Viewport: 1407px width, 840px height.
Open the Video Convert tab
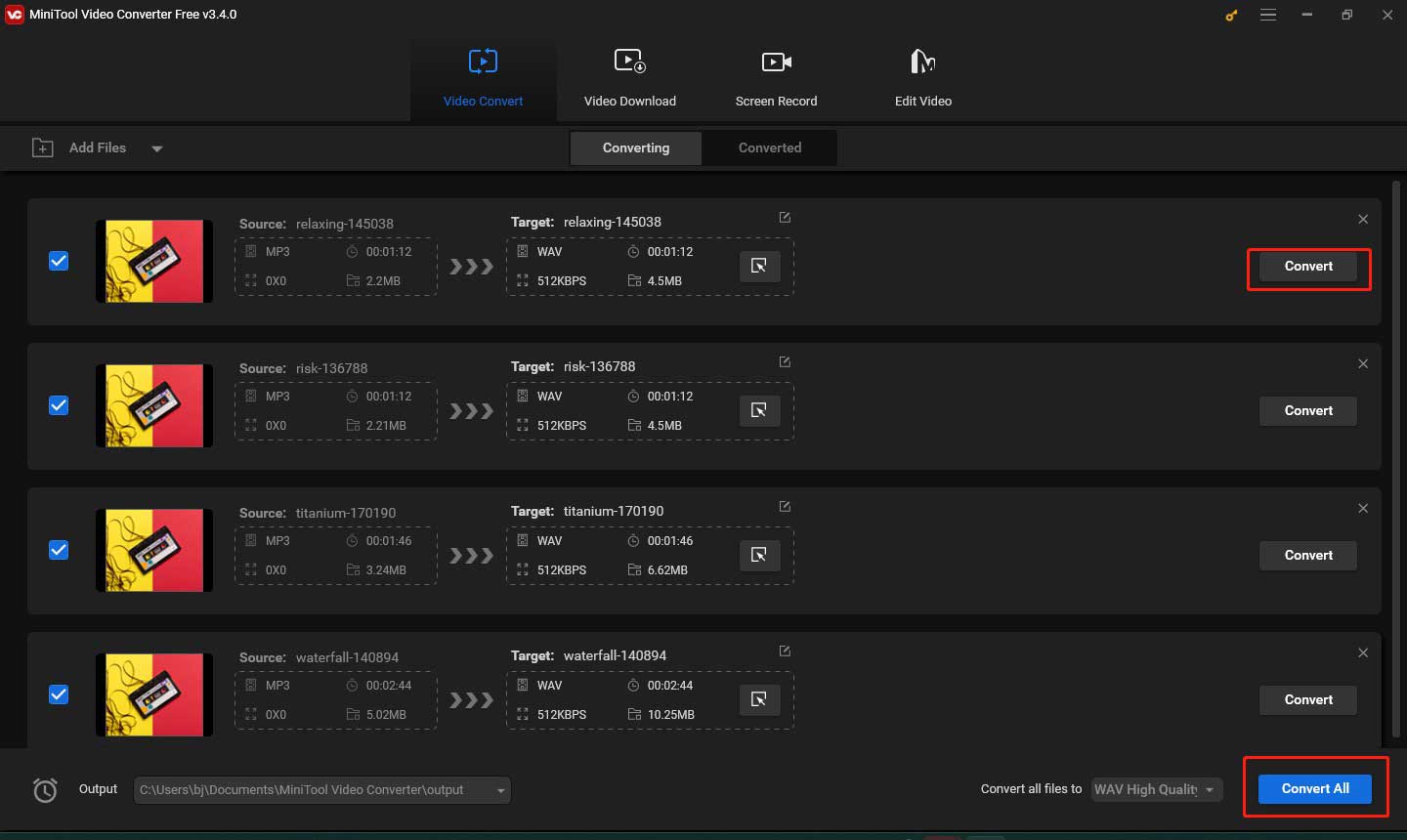[483, 79]
